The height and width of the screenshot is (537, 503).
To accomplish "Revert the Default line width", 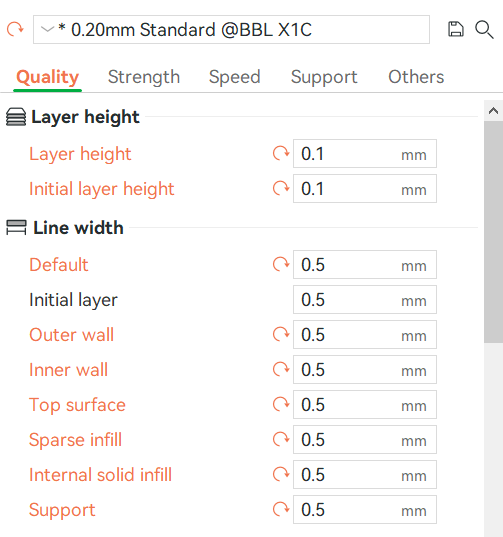I will pyautogui.click(x=281, y=264).
